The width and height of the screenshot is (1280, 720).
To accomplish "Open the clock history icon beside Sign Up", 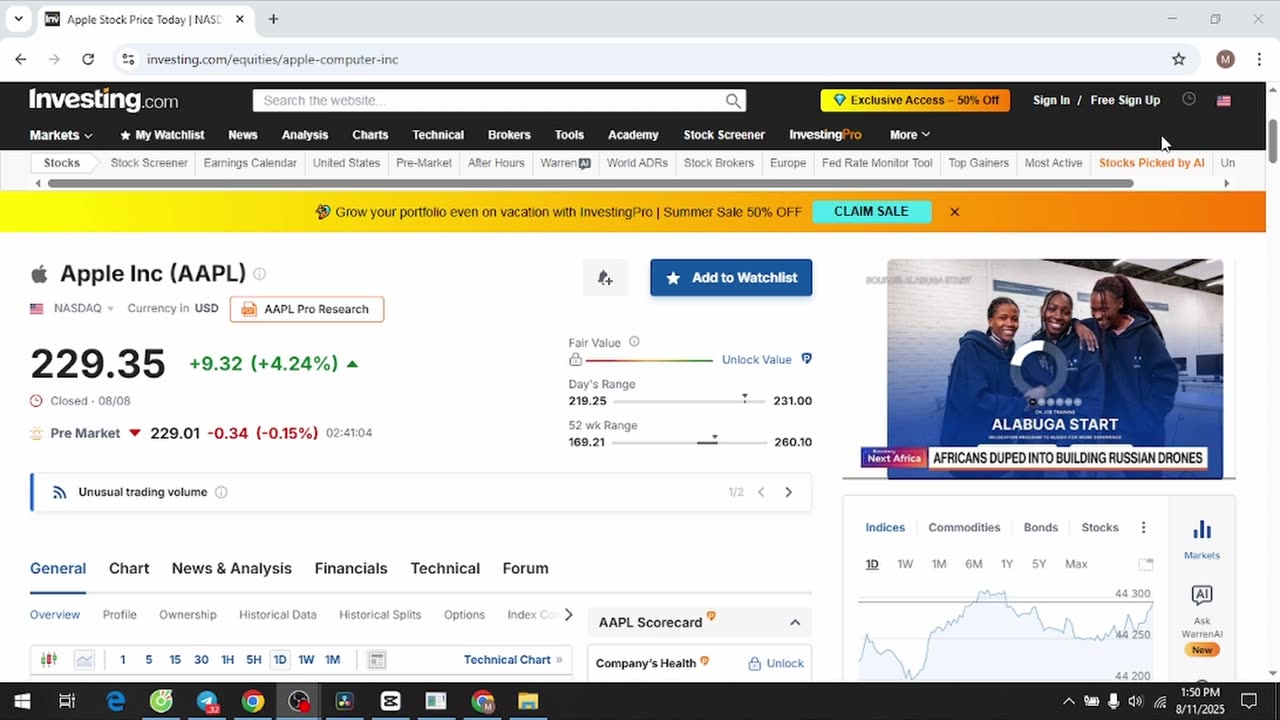I will click(1189, 99).
